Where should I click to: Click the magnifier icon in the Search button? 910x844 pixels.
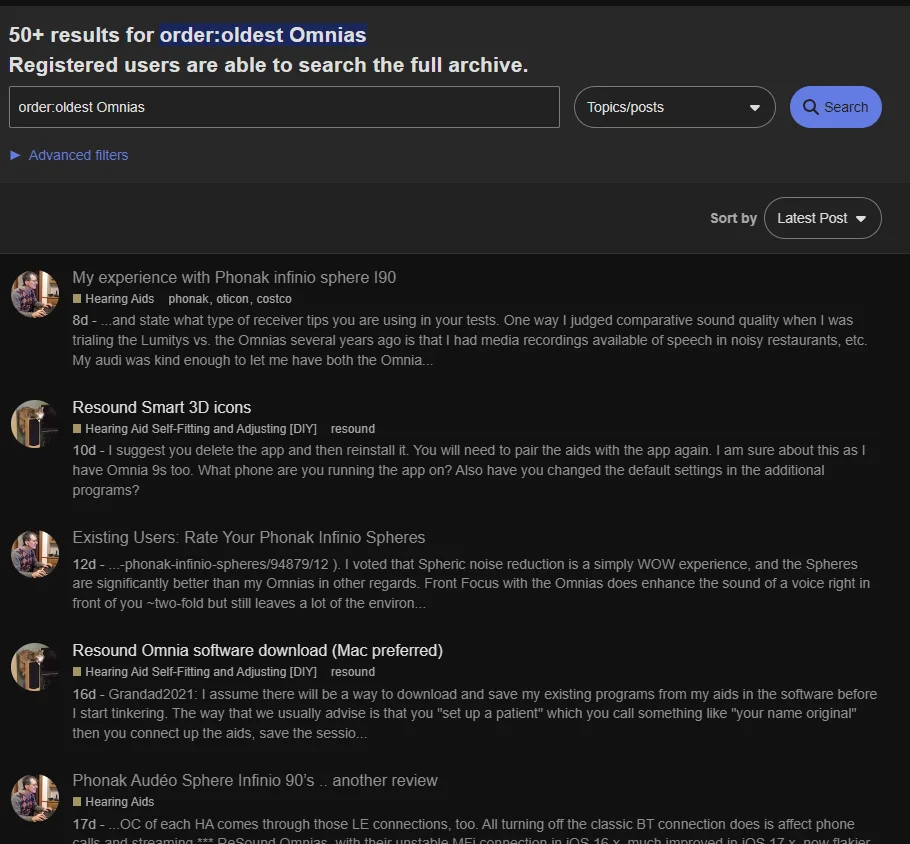click(x=810, y=107)
